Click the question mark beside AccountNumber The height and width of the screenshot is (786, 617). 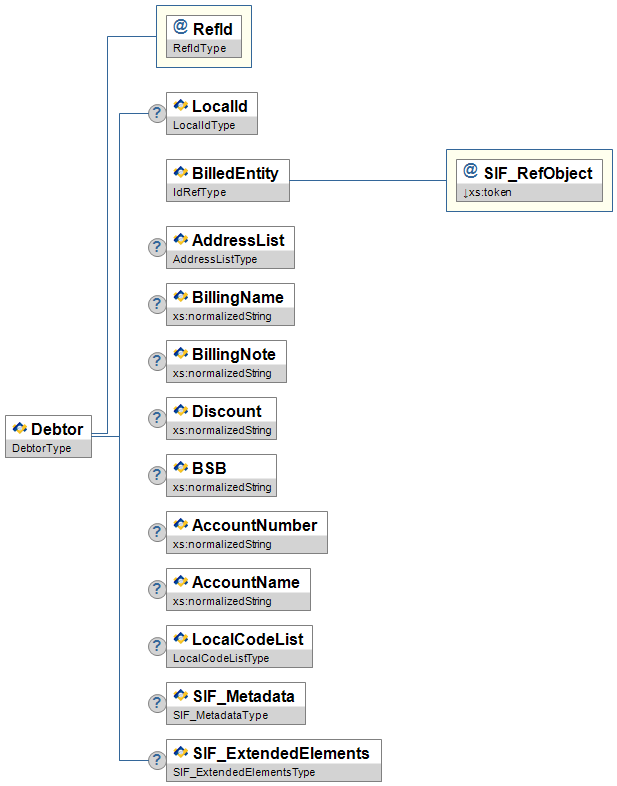click(156, 532)
